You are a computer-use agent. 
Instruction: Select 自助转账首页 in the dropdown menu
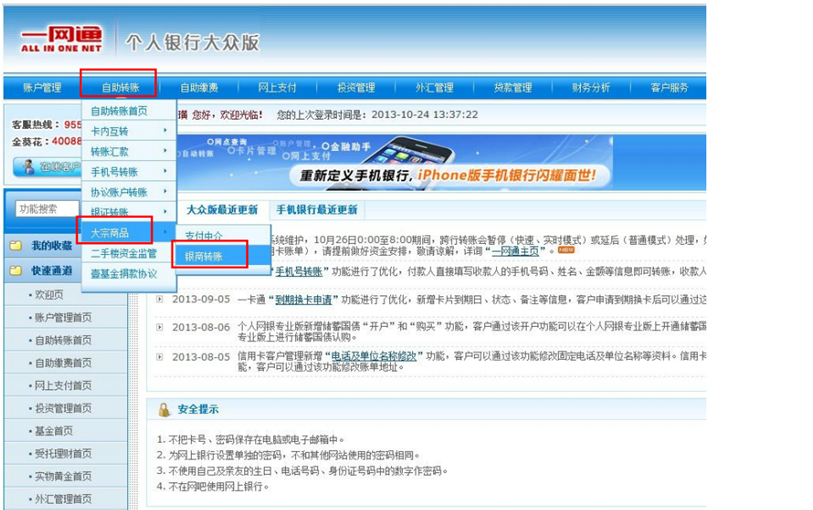coord(129,111)
